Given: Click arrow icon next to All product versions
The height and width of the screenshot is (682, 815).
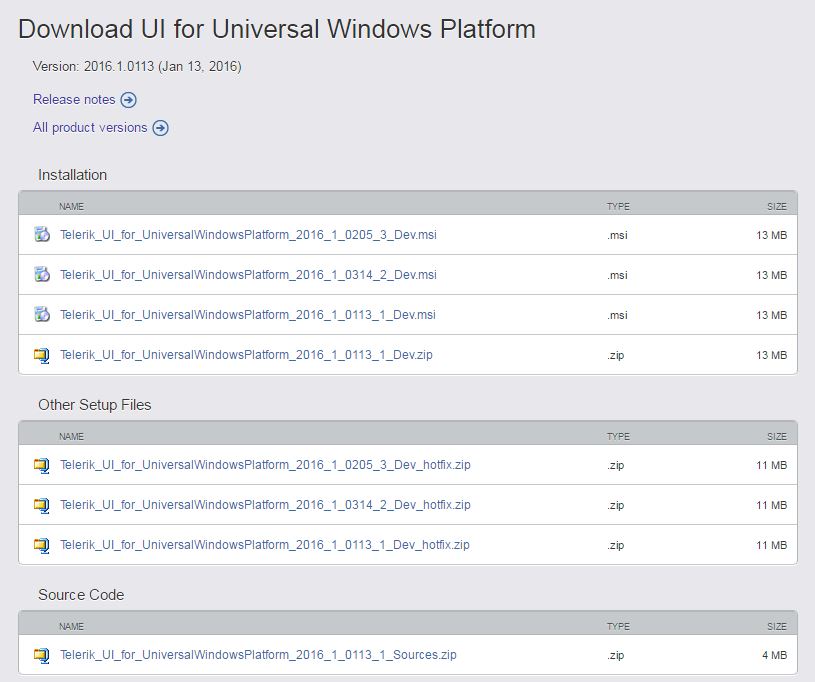Looking at the screenshot, I should pos(160,128).
